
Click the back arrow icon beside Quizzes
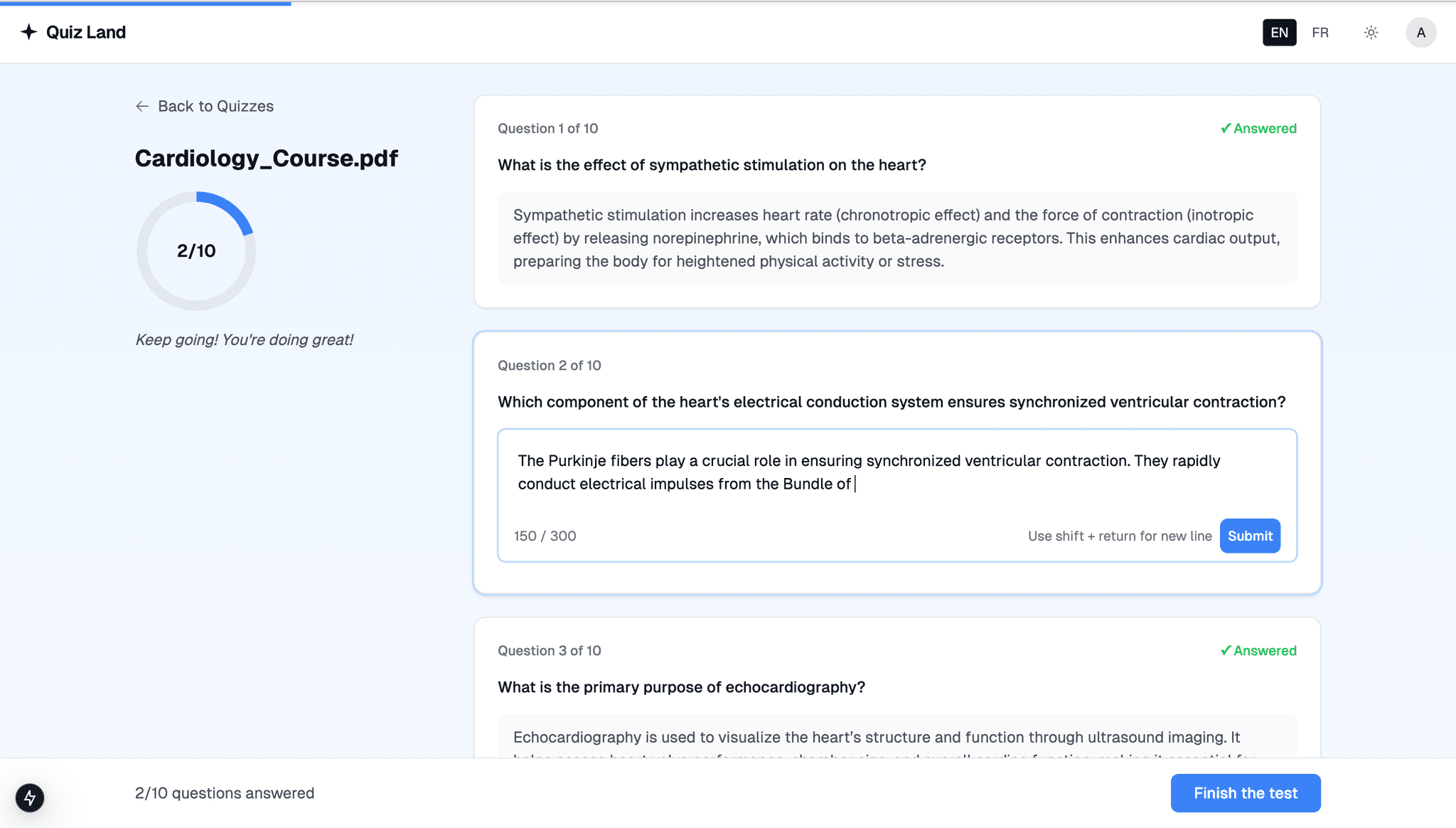pos(142,106)
